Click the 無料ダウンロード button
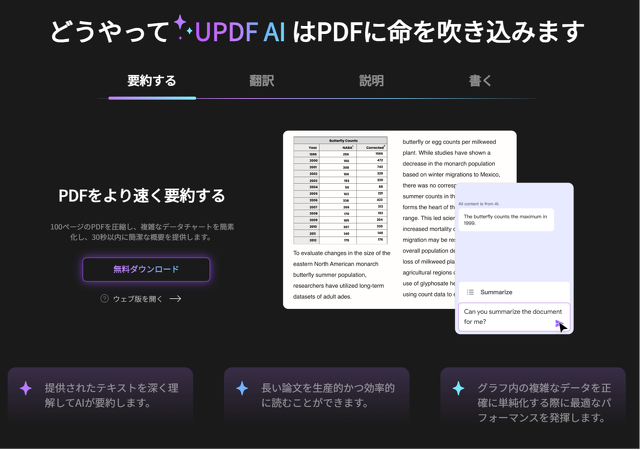The height and width of the screenshot is (450, 640). 146,270
